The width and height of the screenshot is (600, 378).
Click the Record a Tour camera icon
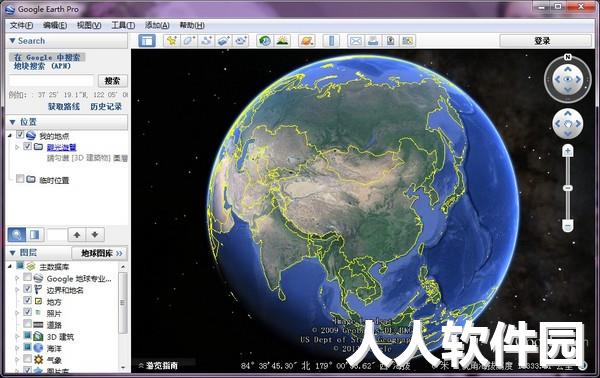241,41
